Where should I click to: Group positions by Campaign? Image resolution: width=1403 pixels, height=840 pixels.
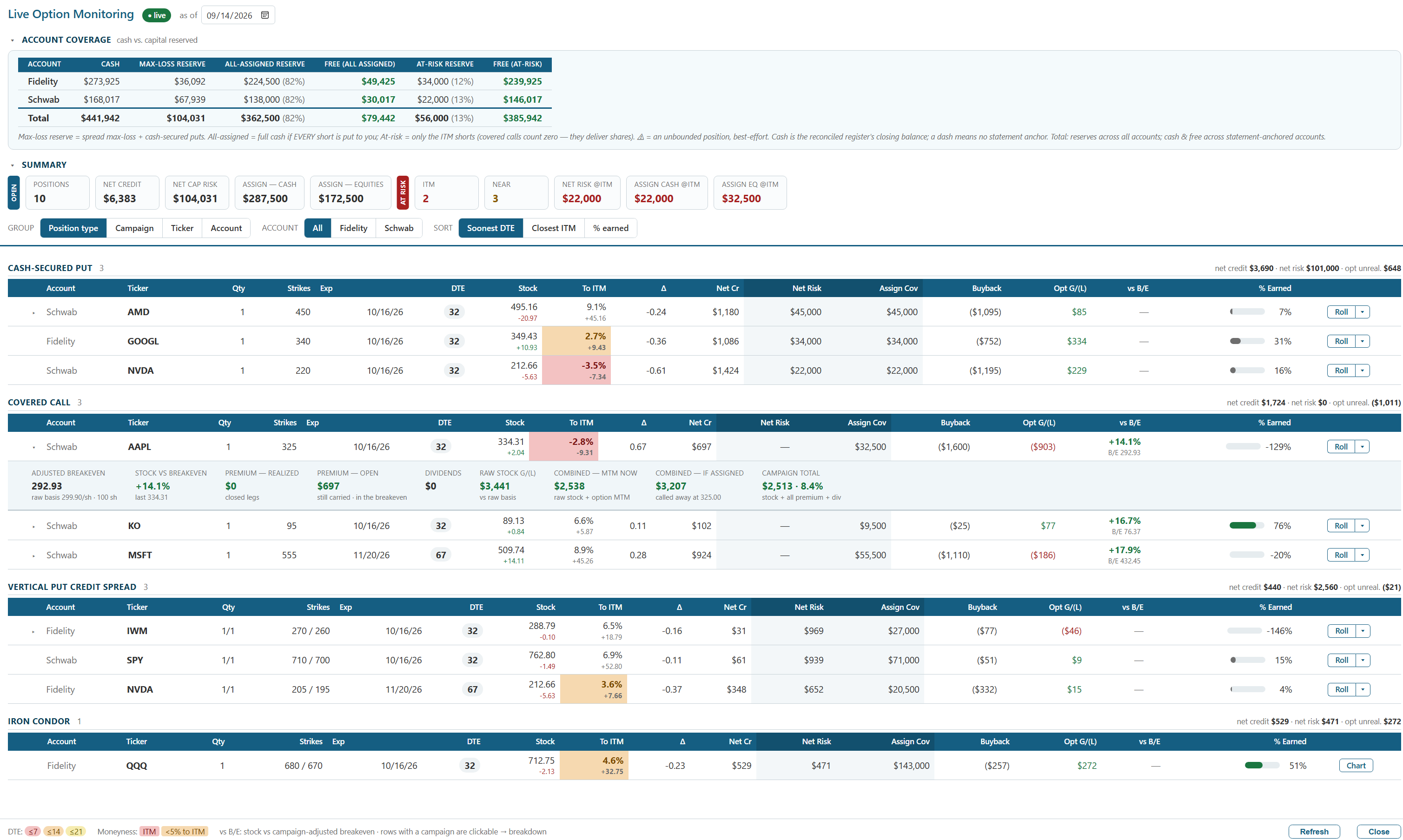coord(134,228)
